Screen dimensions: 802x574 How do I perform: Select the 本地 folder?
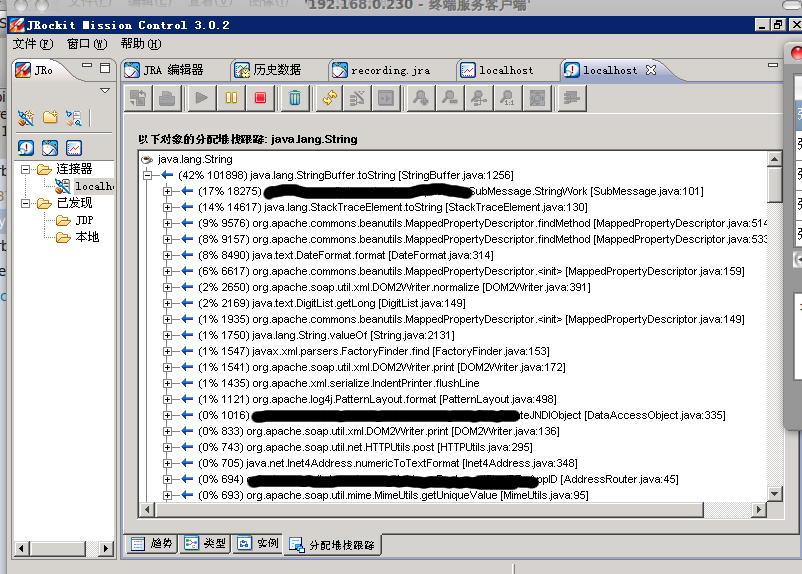[x=77, y=237]
